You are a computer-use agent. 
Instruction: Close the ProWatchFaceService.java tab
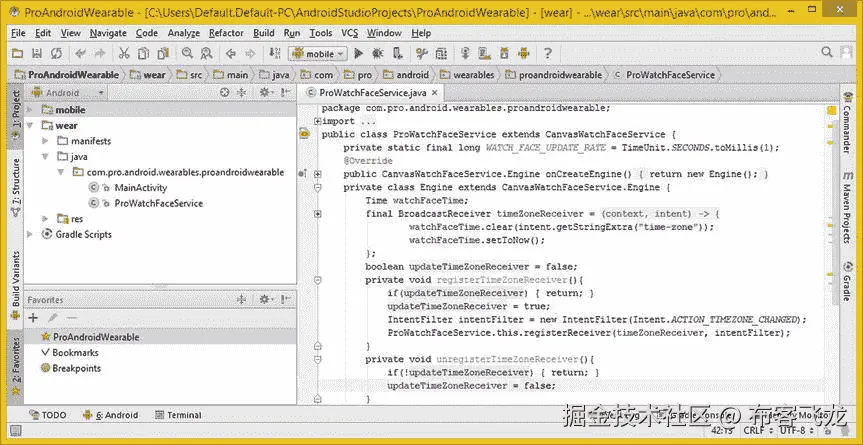pyautogui.click(x=434, y=94)
